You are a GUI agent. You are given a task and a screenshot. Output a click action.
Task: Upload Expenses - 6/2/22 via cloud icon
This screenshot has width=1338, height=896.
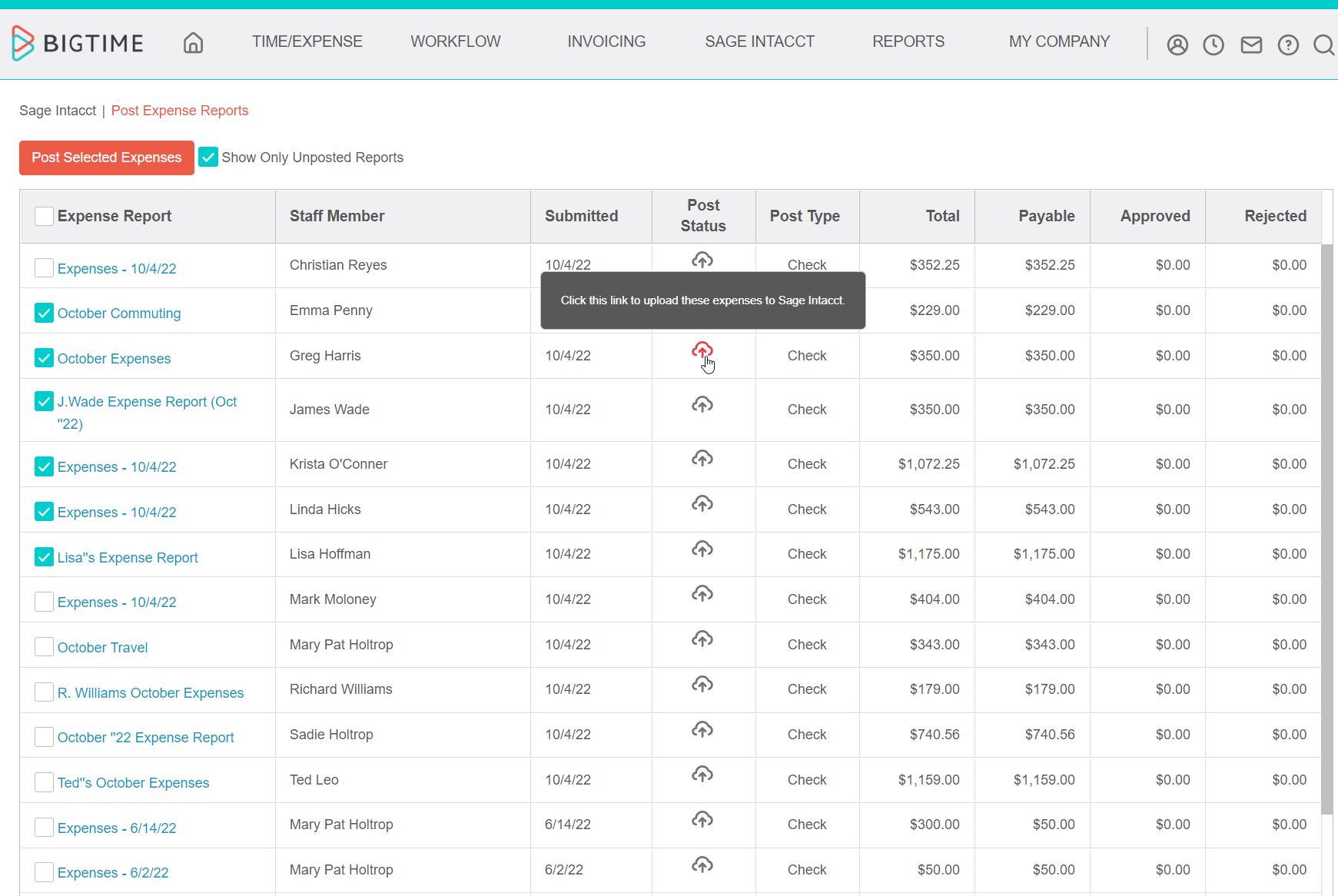pyautogui.click(x=702, y=864)
